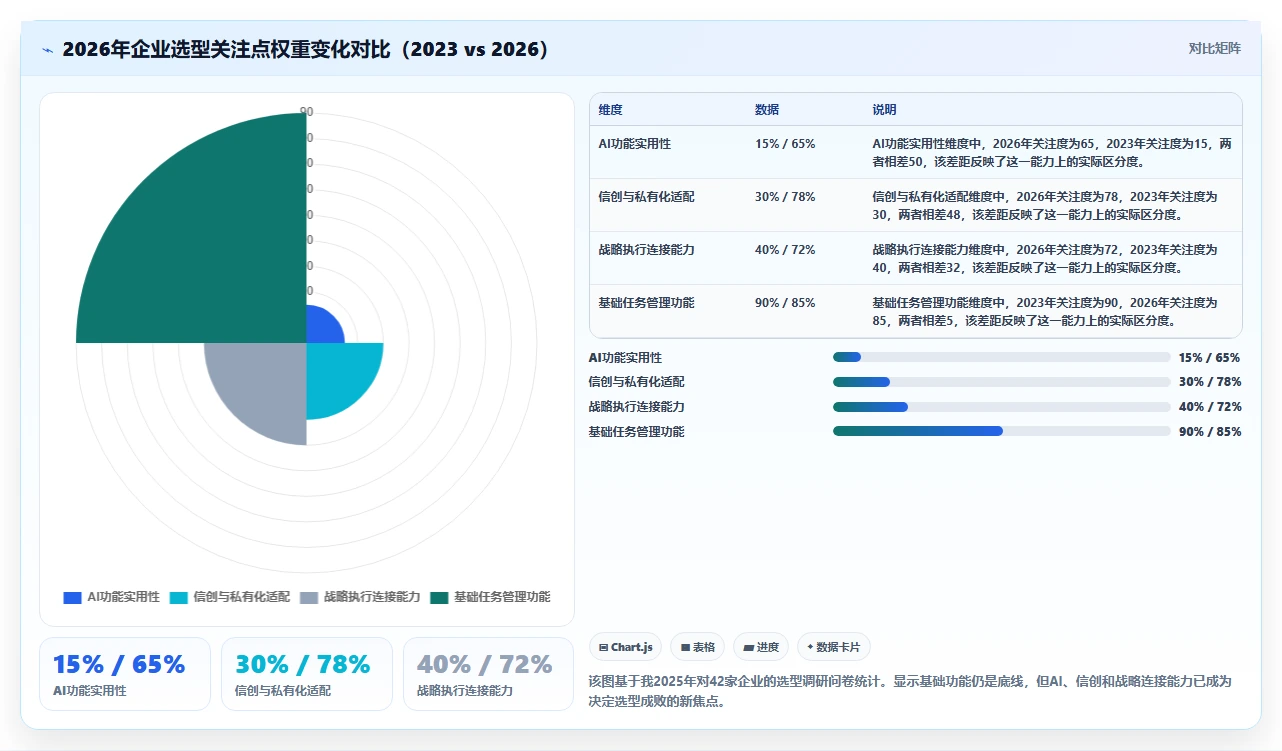The height and width of the screenshot is (751, 1282).
Task: Open the 15% / 65% AI功能实用性 data card
Action: pyautogui.click(x=125, y=674)
